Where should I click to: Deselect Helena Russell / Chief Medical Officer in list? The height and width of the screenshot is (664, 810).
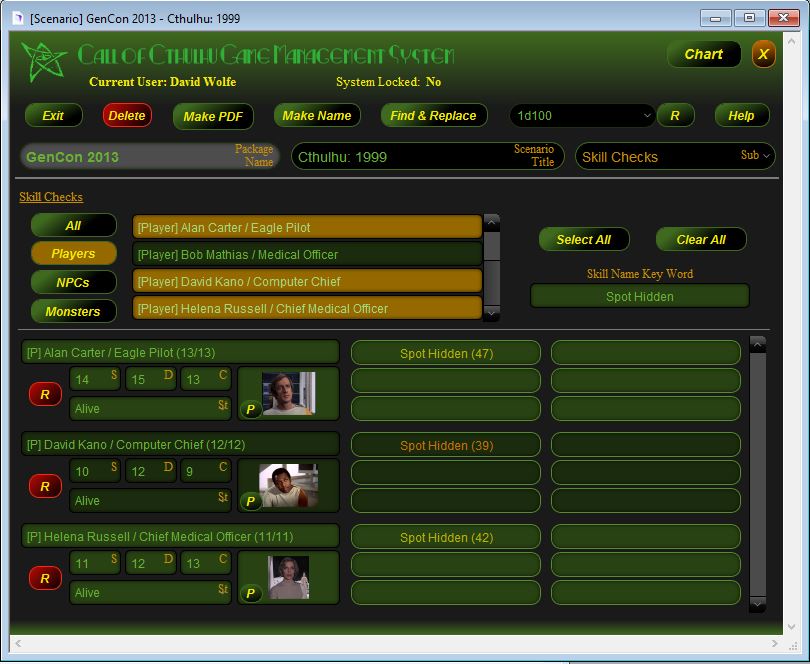click(x=307, y=308)
